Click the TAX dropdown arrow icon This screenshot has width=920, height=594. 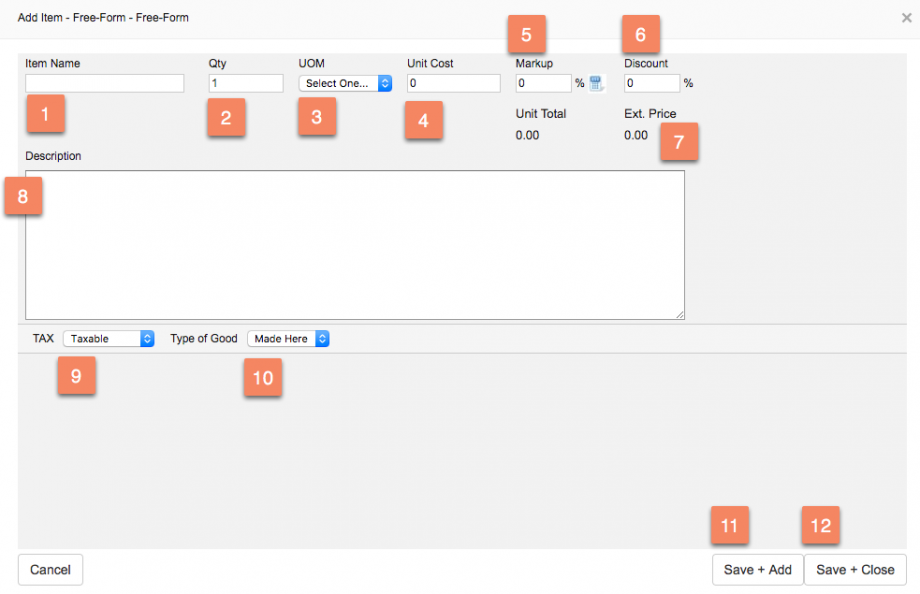point(145,338)
